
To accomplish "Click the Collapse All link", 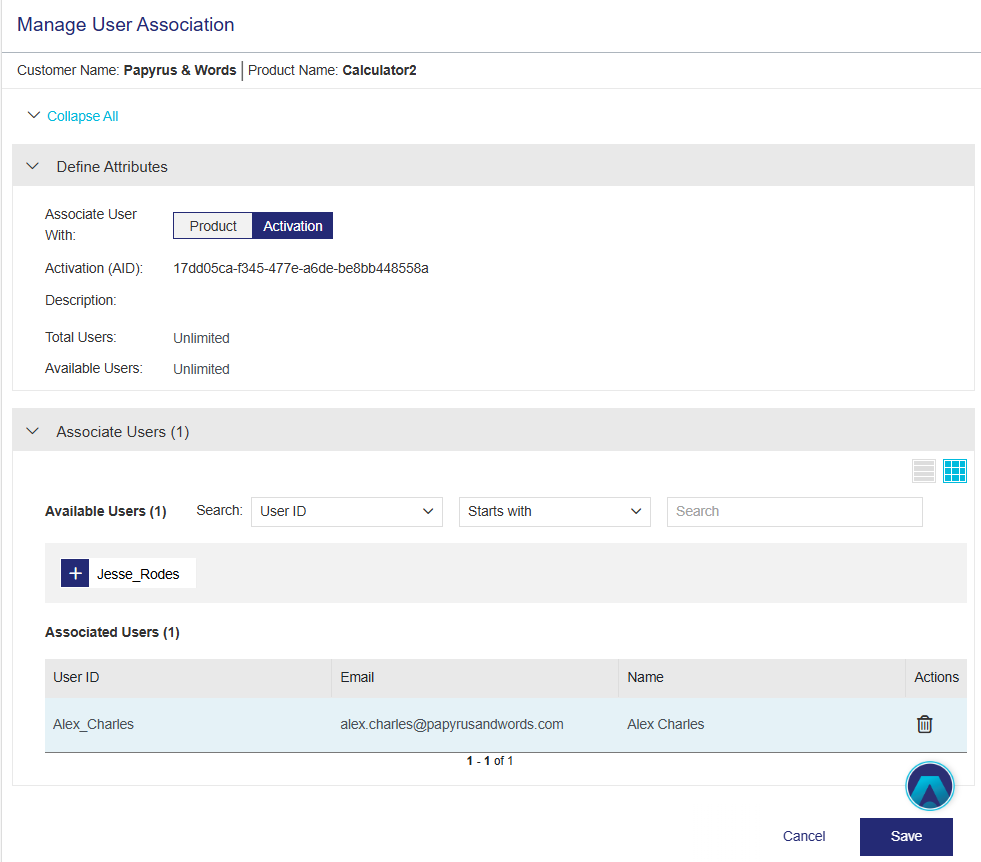I will [82, 116].
